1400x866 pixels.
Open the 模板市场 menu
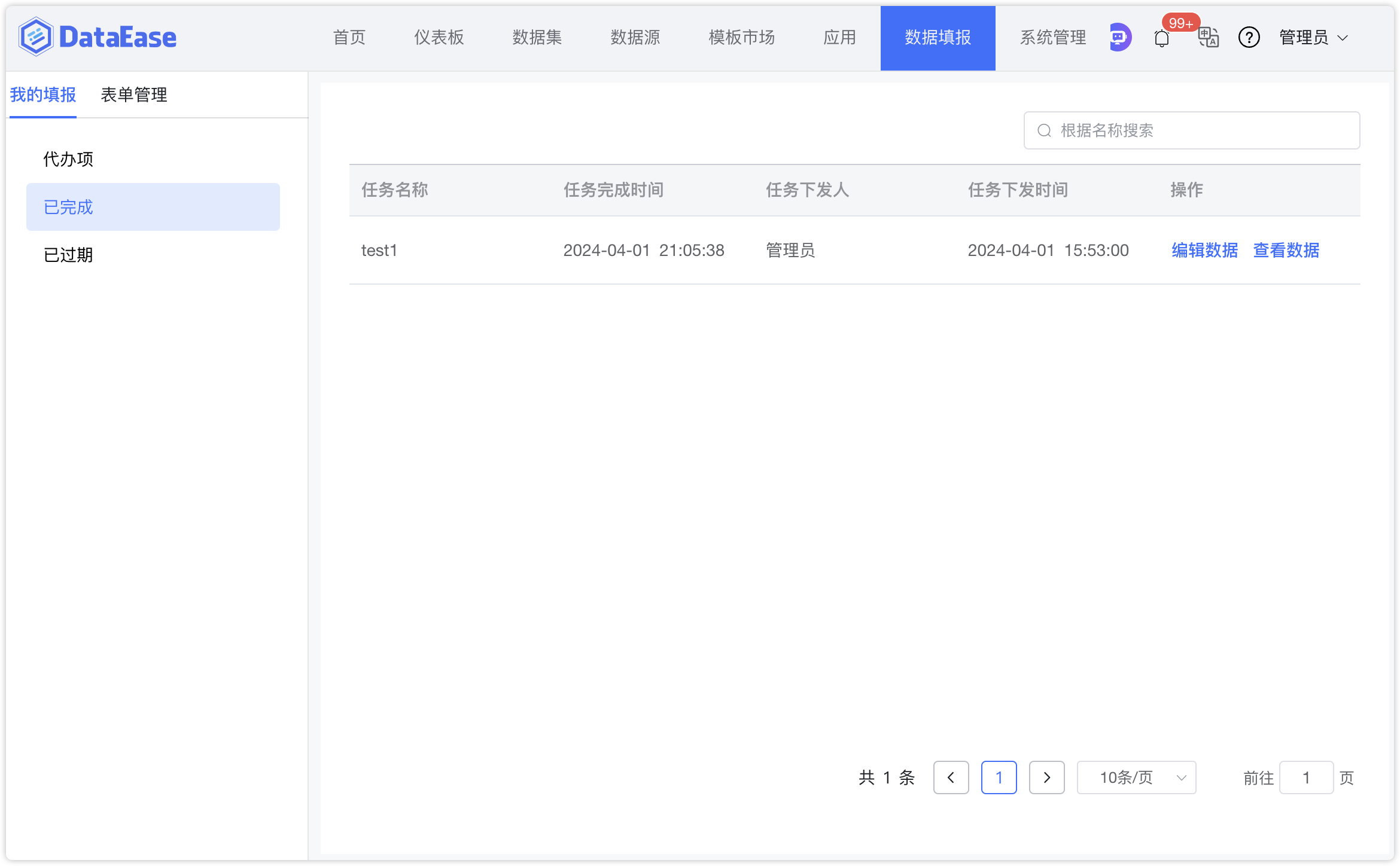pyautogui.click(x=742, y=37)
